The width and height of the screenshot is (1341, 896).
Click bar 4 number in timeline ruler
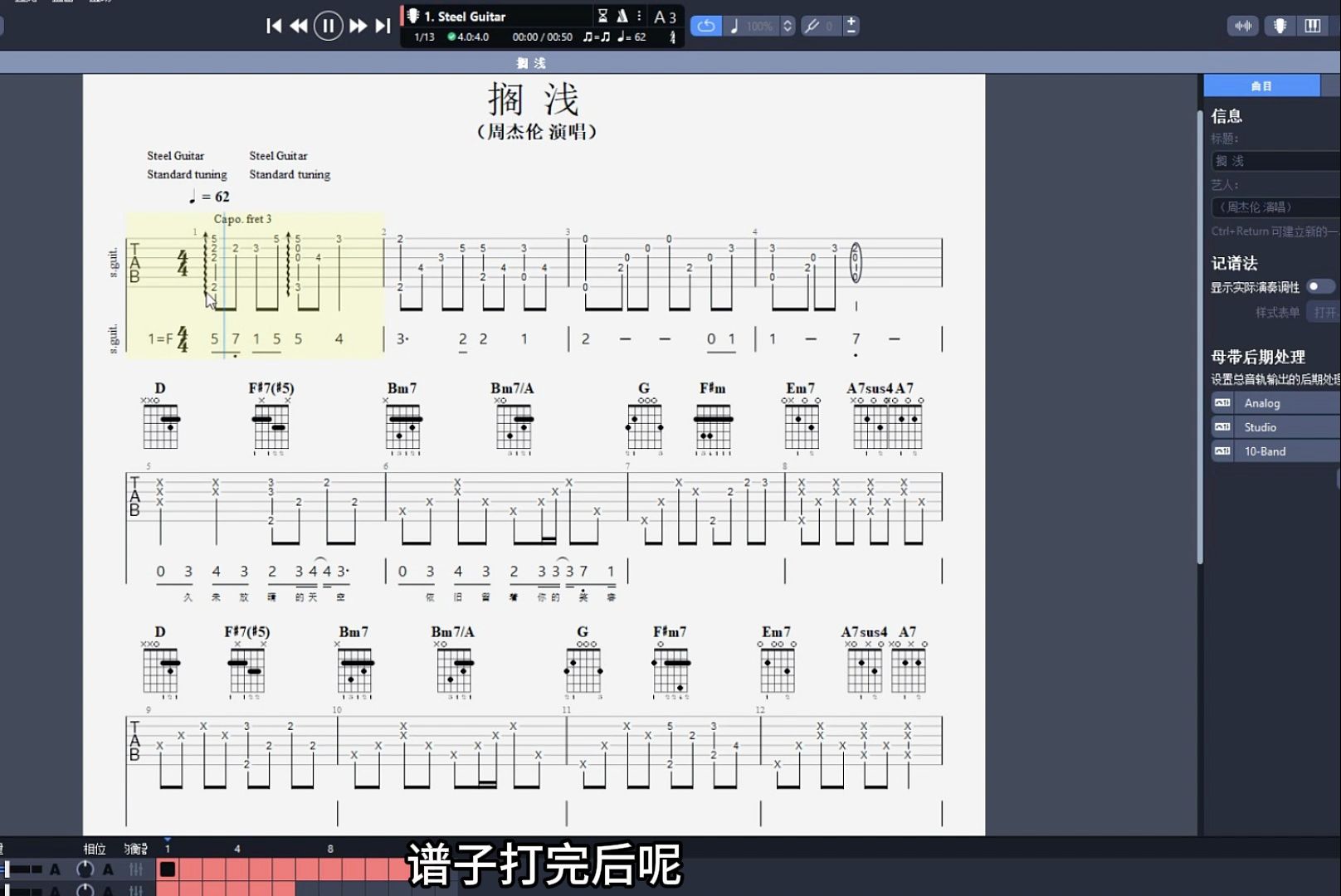pyautogui.click(x=237, y=849)
